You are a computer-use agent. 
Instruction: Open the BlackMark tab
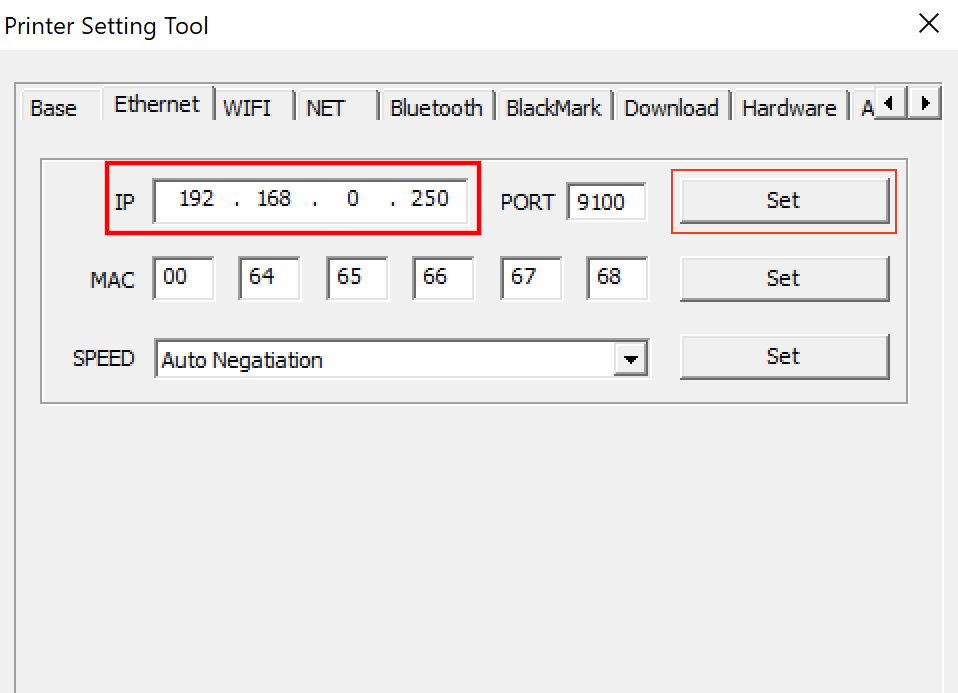(554, 108)
